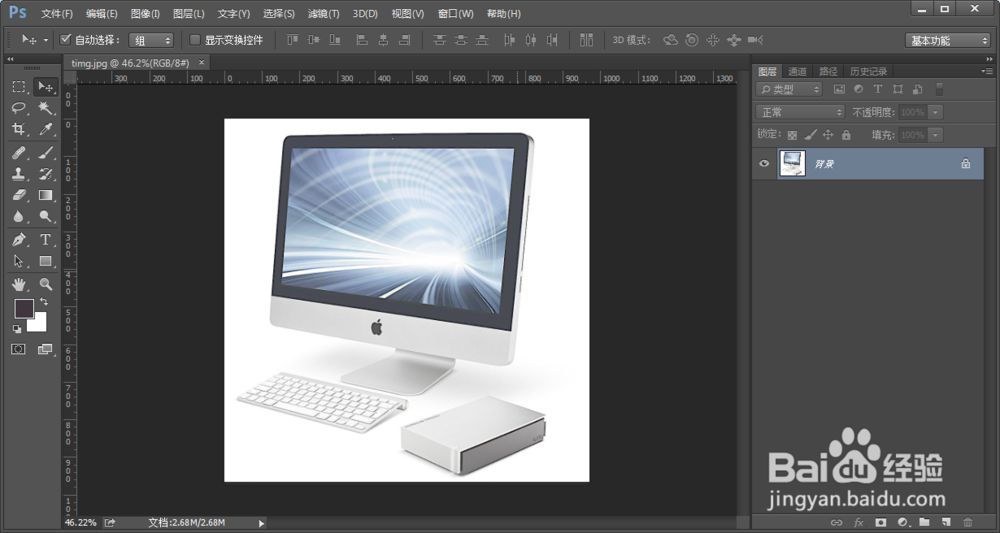
Task: Enable the 显示变换控件 checkbox
Action: click(195, 40)
